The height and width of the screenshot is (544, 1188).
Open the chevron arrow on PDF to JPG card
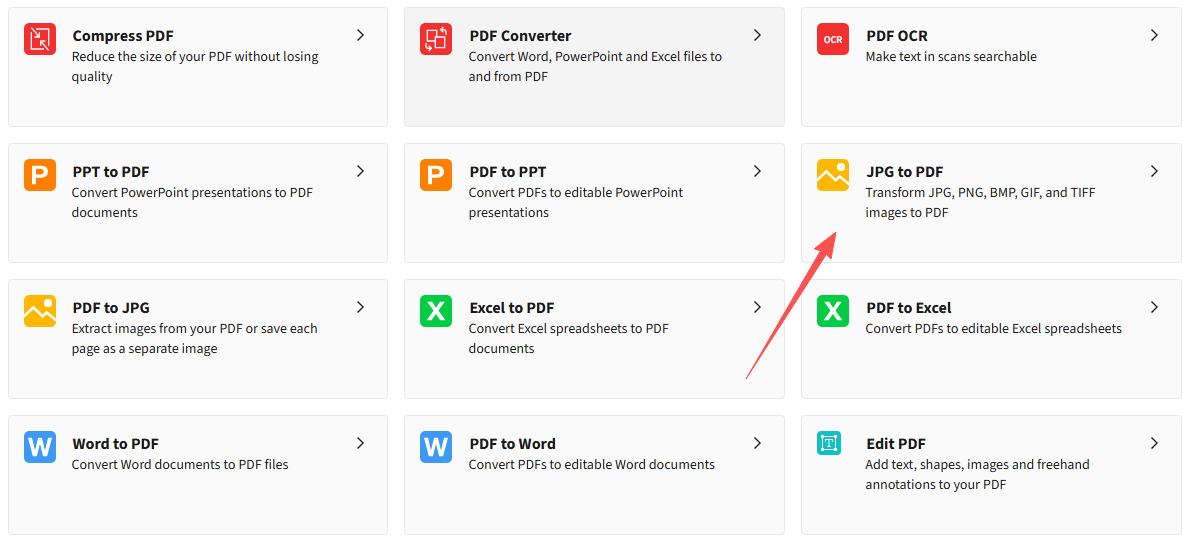pos(361,307)
